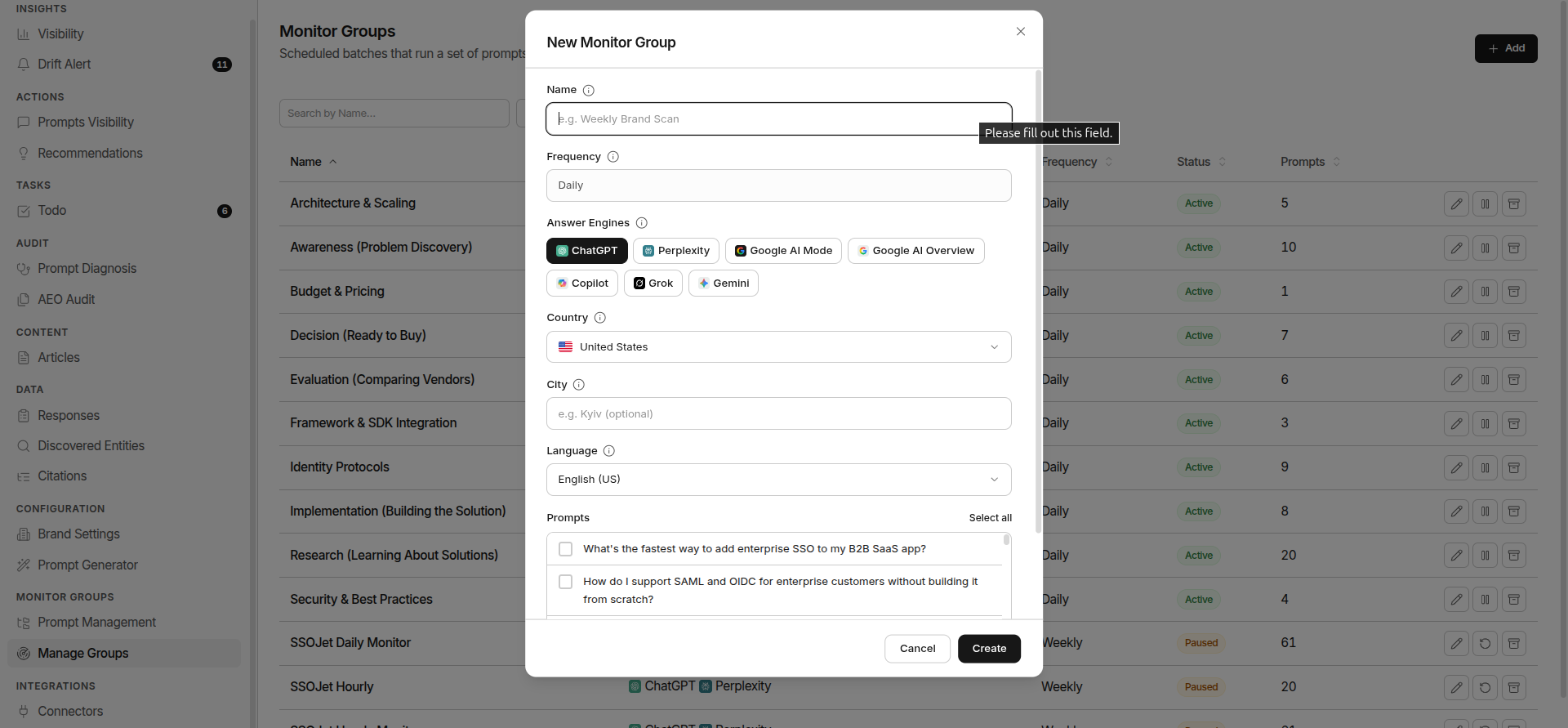
Task: Sort table by Frequency column
Action: tap(1077, 162)
